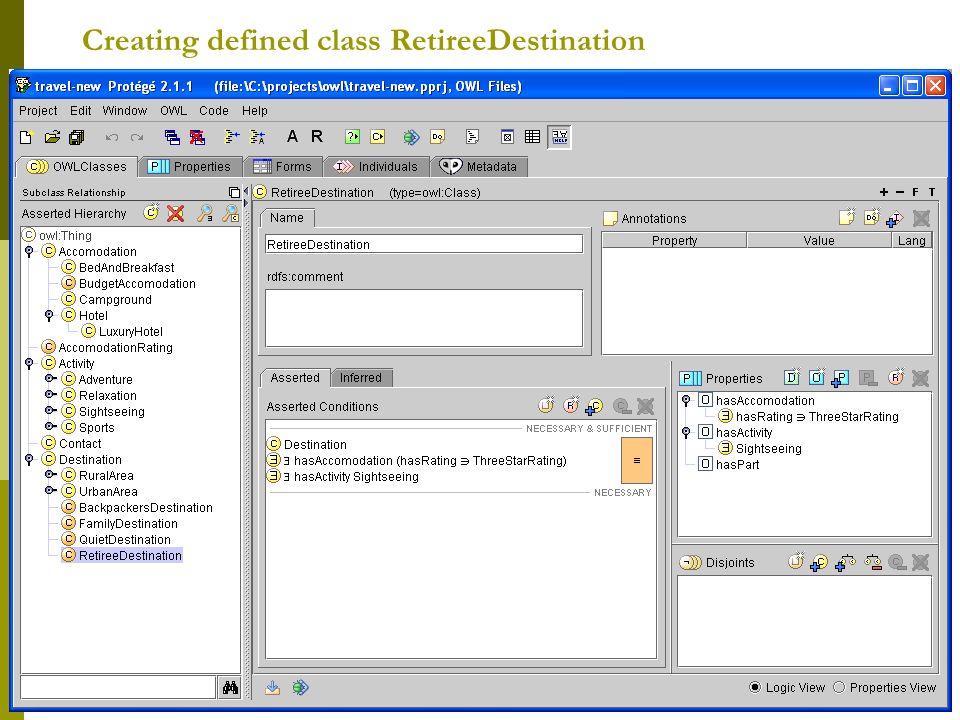
Task: Click the F button in class header
Action: coord(915,192)
